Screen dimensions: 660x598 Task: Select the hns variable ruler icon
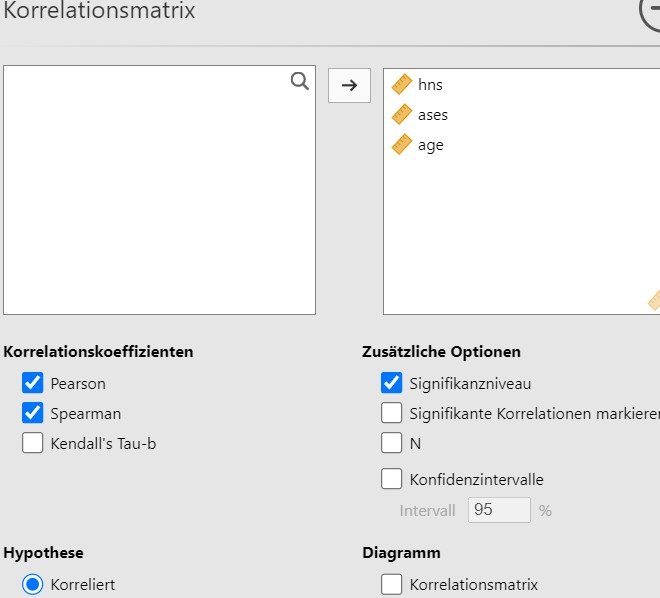[x=402, y=84]
